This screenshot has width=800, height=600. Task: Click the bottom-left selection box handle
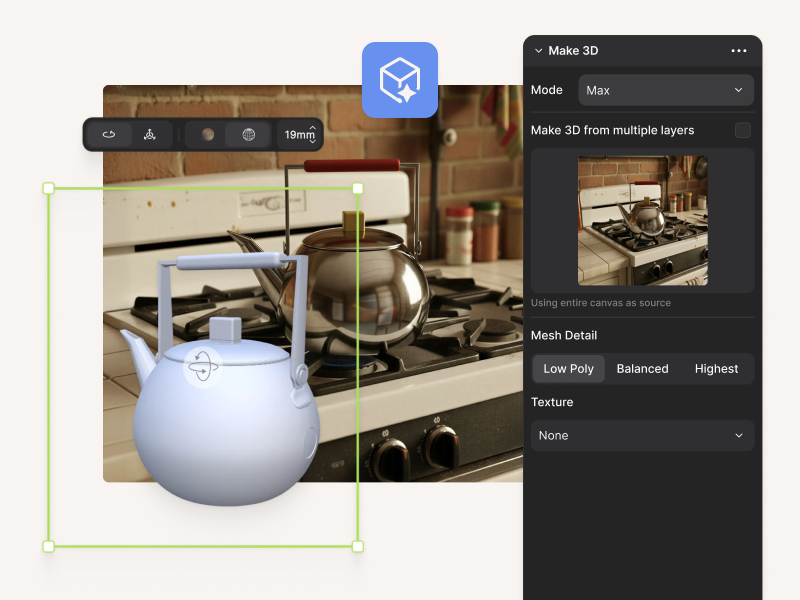click(x=48, y=546)
